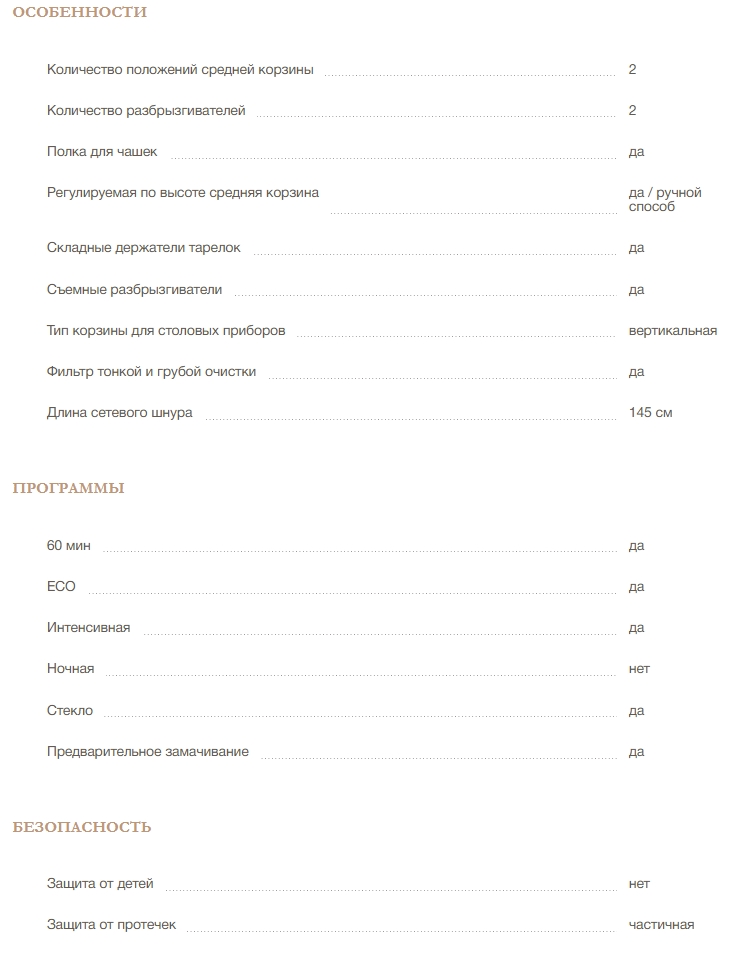Click Регулируемая по высоте средняя корзина text
The width and height of the screenshot is (739, 962).
[x=183, y=193]
